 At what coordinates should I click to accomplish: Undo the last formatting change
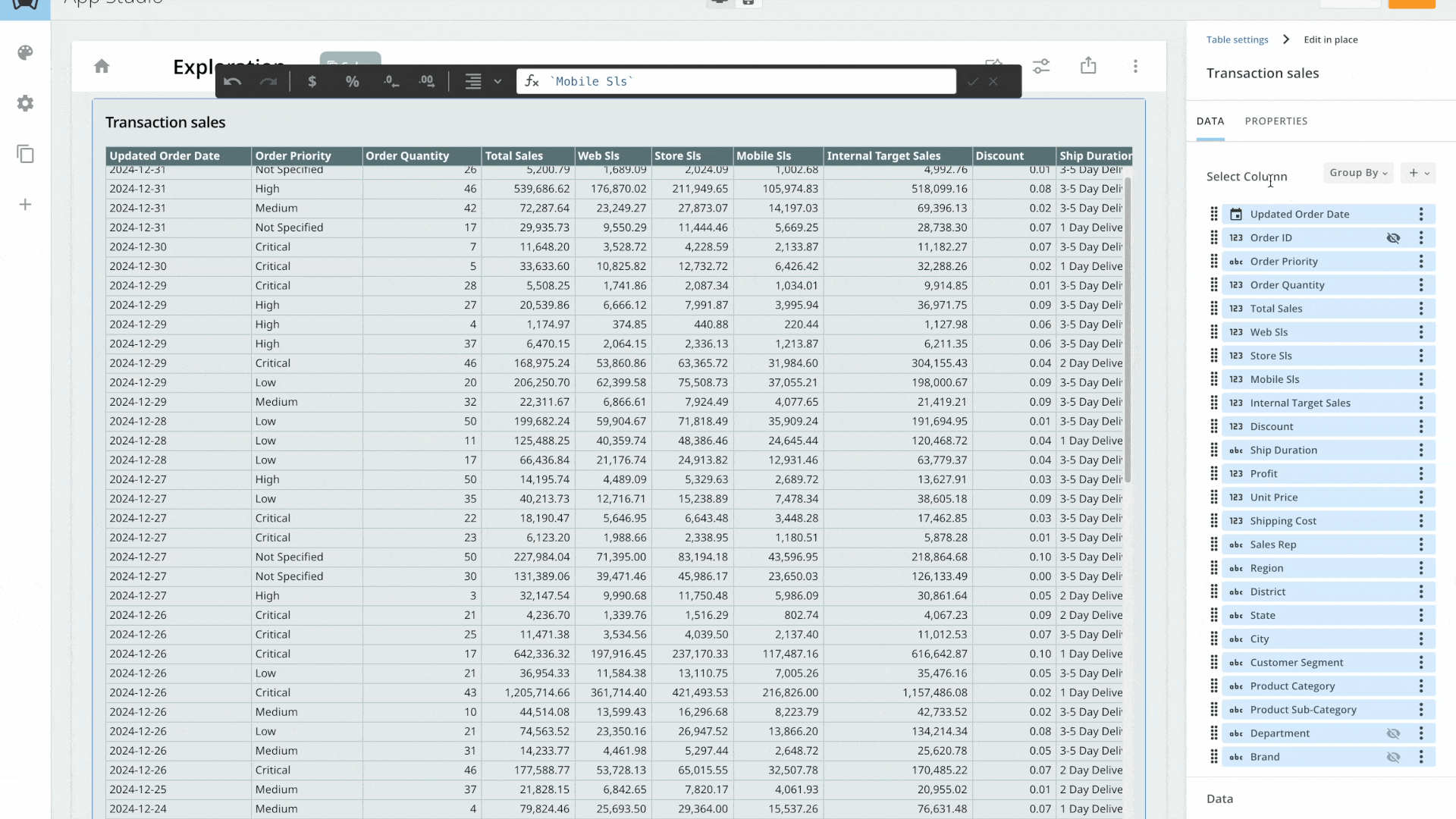click(x=233, y=81)
